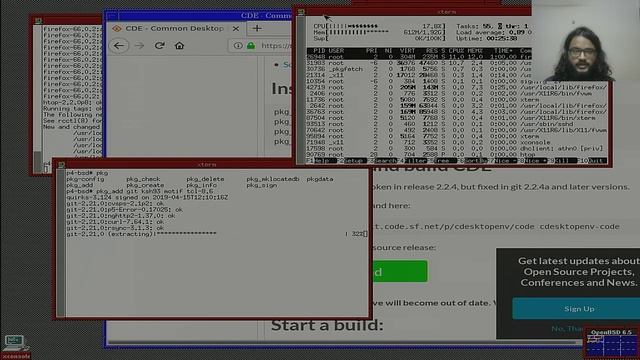The height and width of the screenshot is (360, 640).
Task: Click the pkg_add xterm left scrollbar
Action: click(61, 243)
